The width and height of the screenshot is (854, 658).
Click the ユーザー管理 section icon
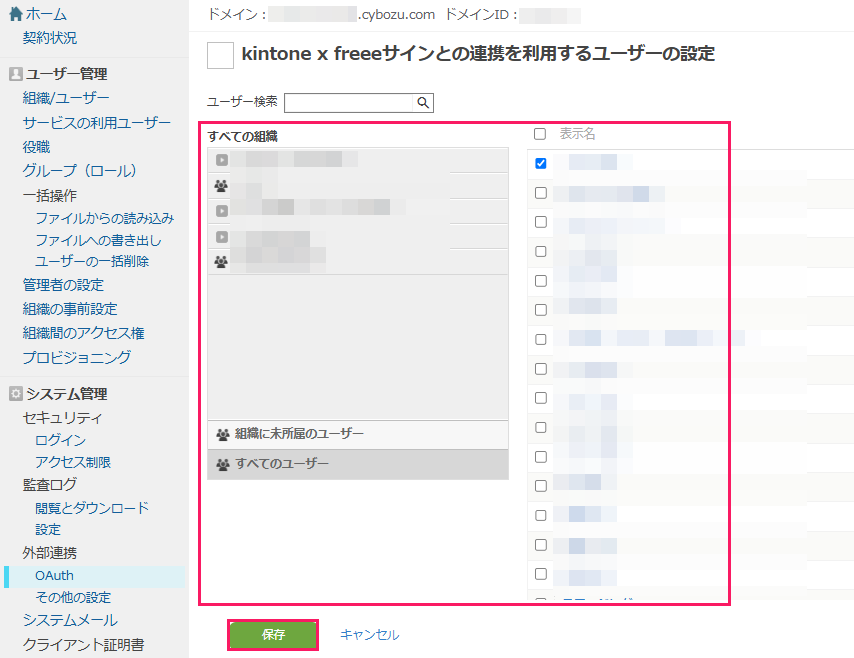point(16,74)
